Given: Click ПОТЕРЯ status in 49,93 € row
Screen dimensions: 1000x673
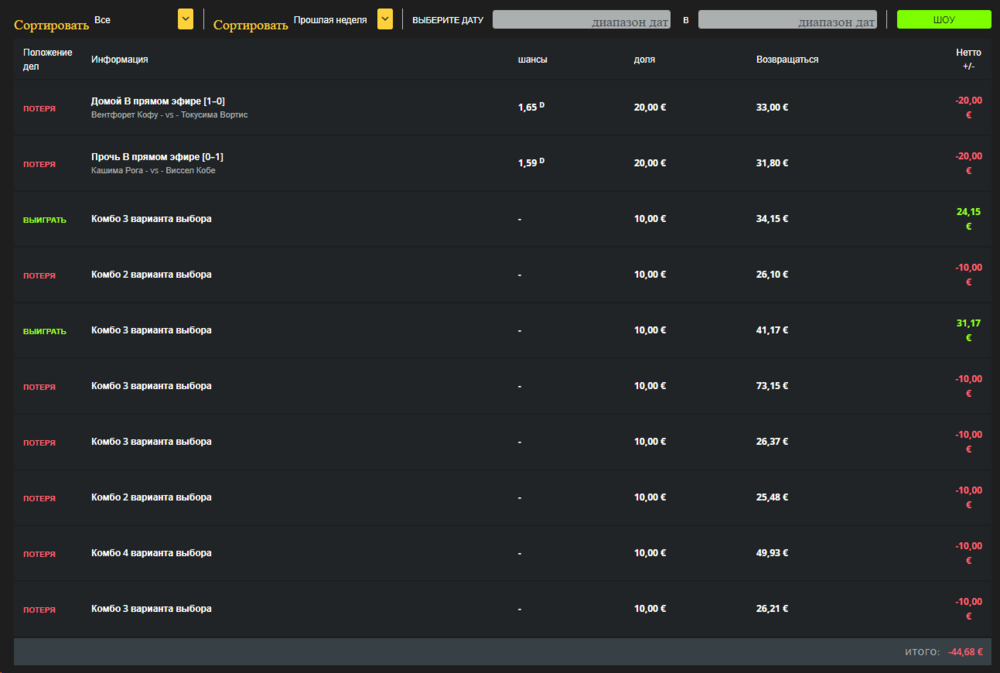Looking at the screenshot, I should point(40,554).
